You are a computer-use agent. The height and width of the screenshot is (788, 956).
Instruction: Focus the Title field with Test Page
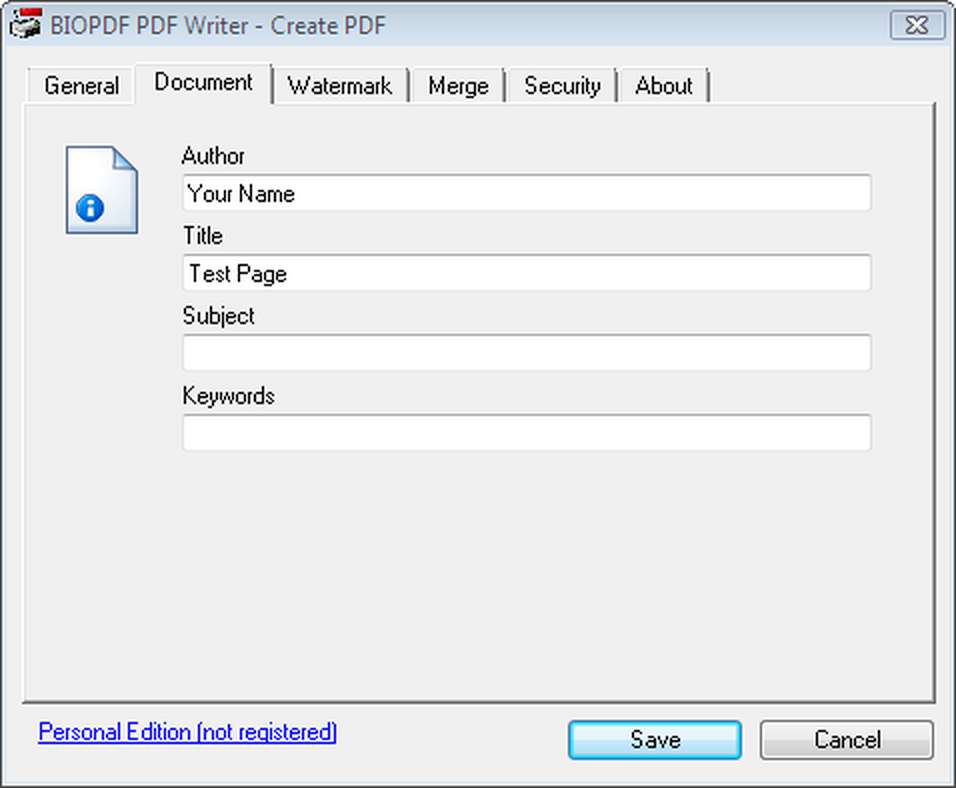527,273
